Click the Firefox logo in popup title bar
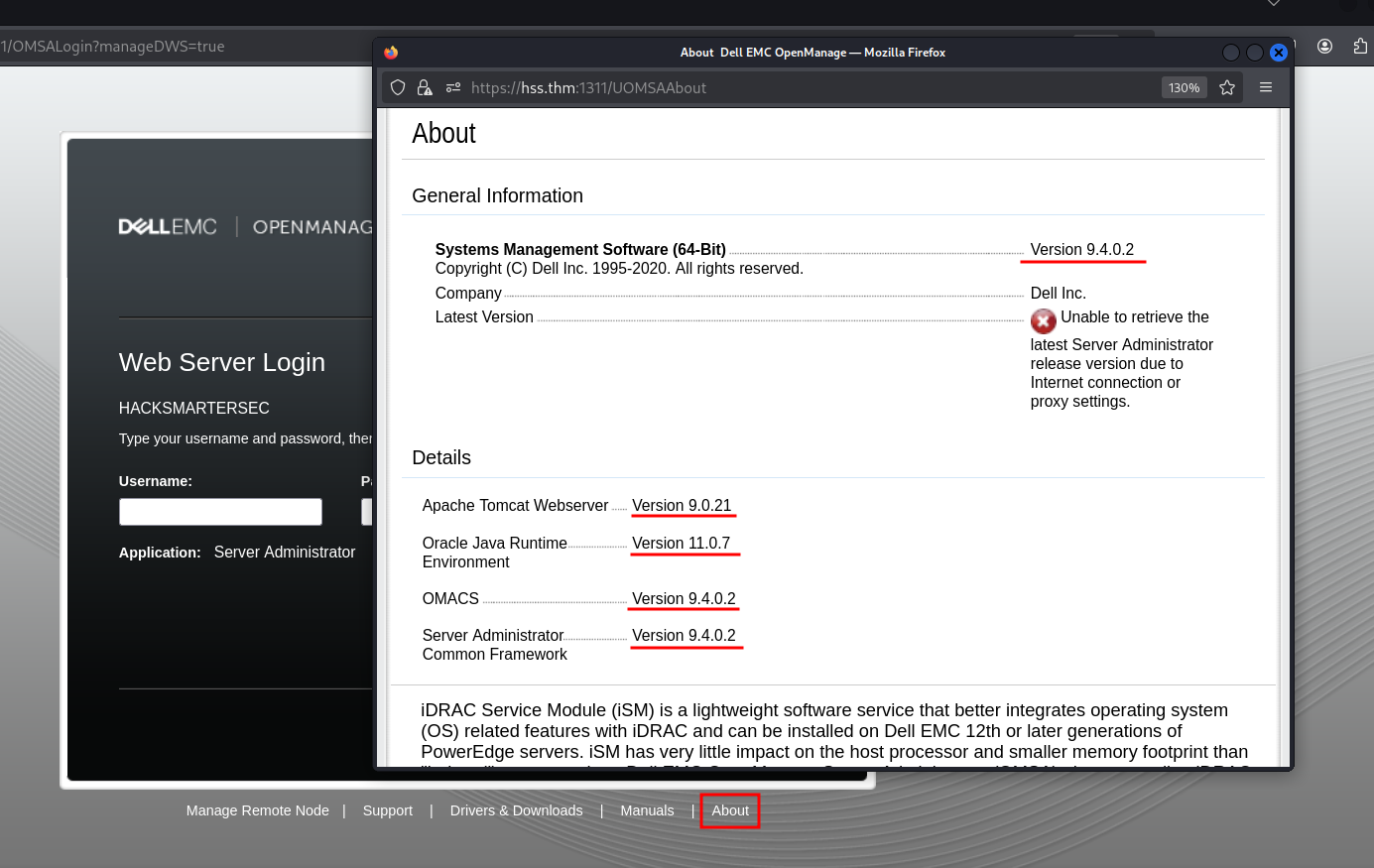This screenshot has height=868, width=1374. coord(391,53)
